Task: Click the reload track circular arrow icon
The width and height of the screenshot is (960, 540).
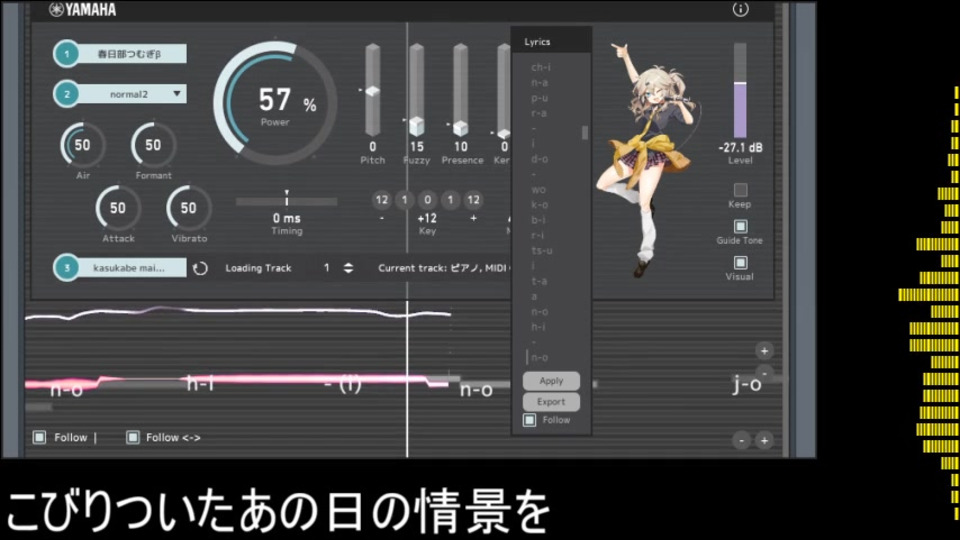Action: coord(200,268)
